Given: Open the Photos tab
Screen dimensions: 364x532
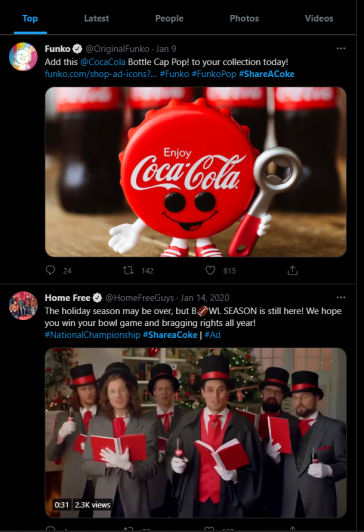Looking at the screenshot, I should [x=244, y=18].
